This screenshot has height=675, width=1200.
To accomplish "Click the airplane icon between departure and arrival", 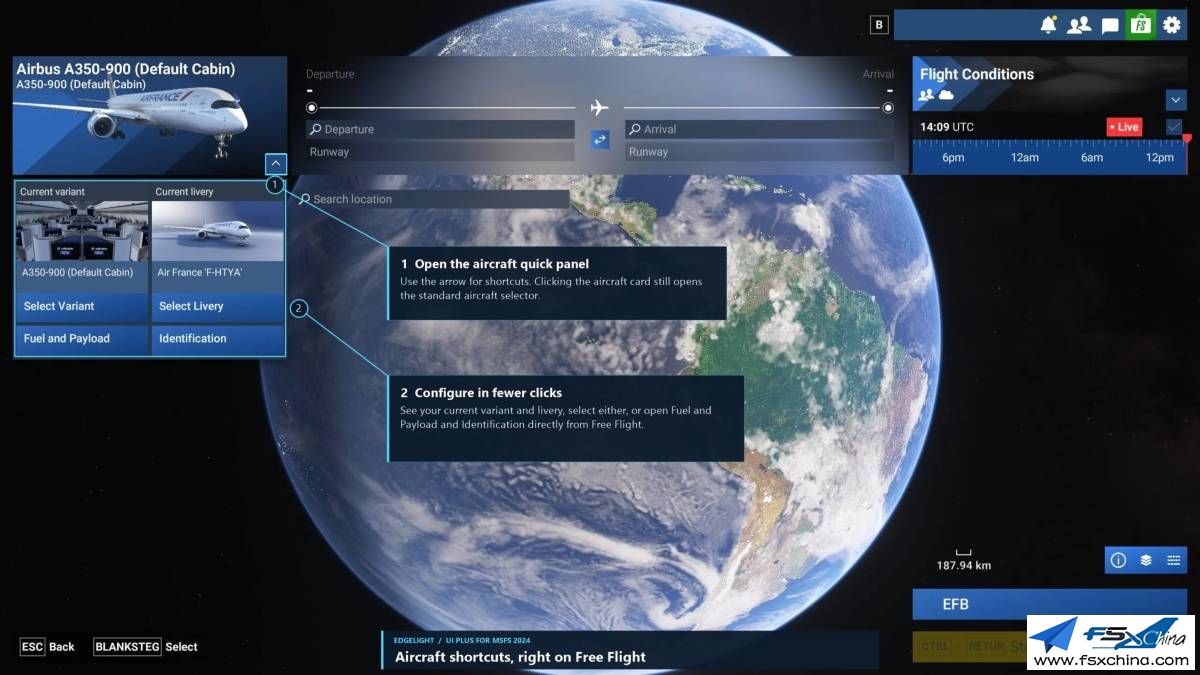I will pyautogui.click(x=600, y=107).
